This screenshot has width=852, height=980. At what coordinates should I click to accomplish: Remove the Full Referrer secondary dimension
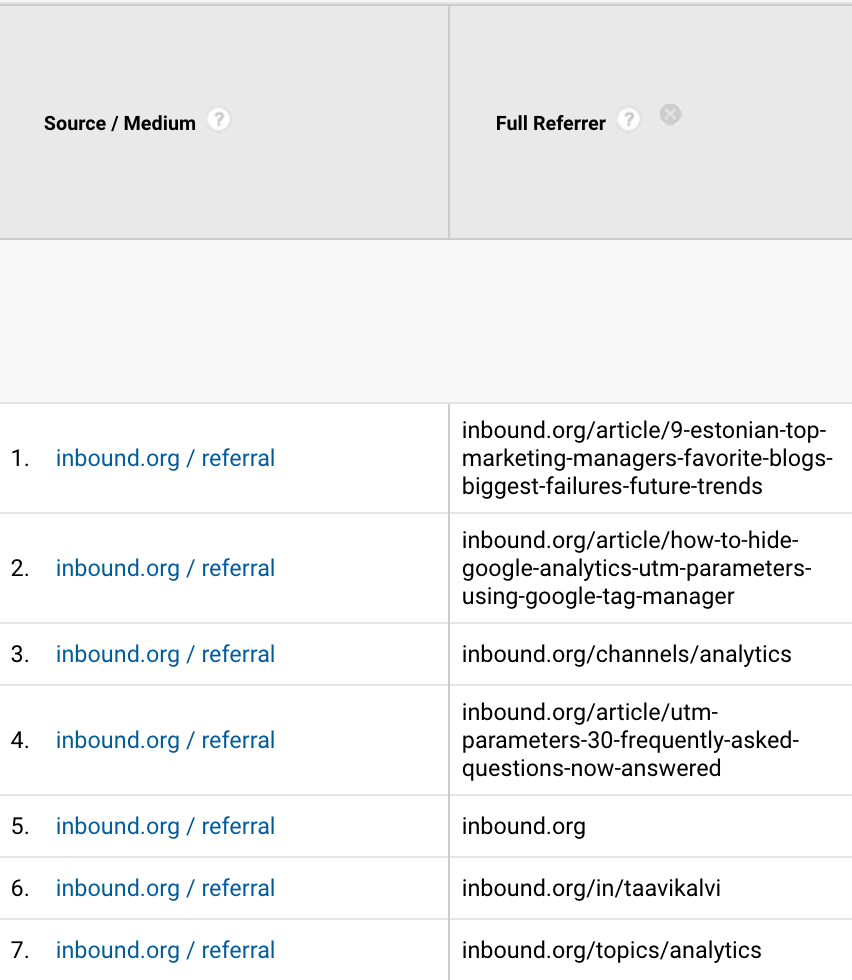[671, 115]
